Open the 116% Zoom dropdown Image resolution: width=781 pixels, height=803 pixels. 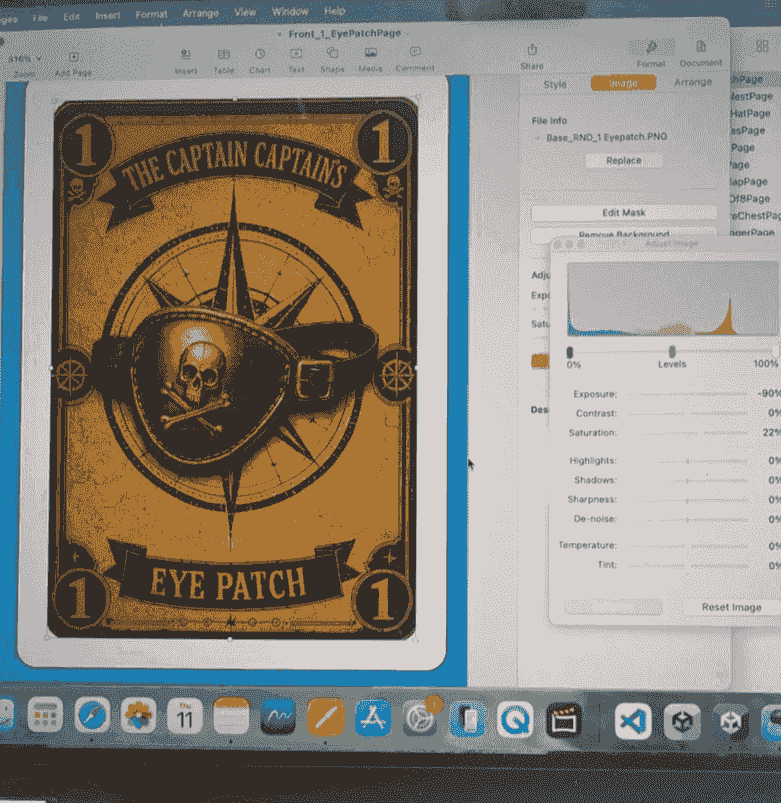25,59
